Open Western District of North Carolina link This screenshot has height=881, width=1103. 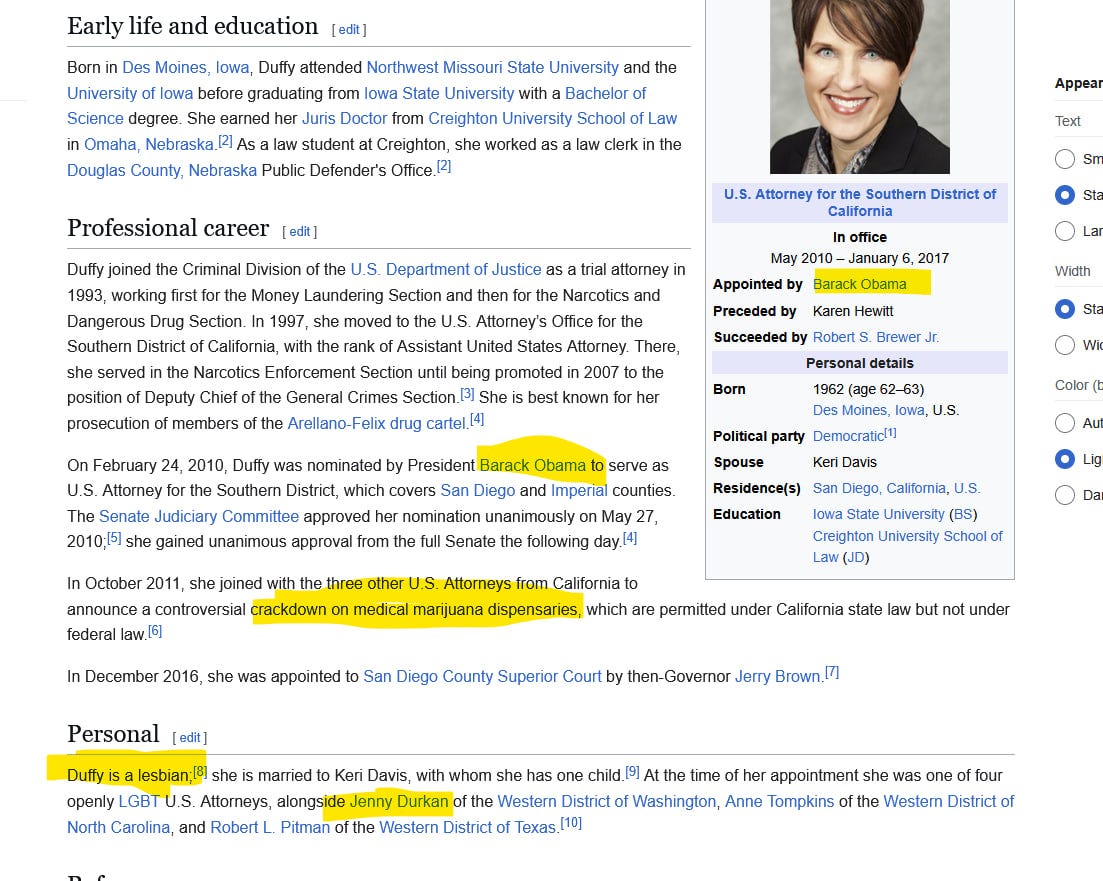(948, 801)
